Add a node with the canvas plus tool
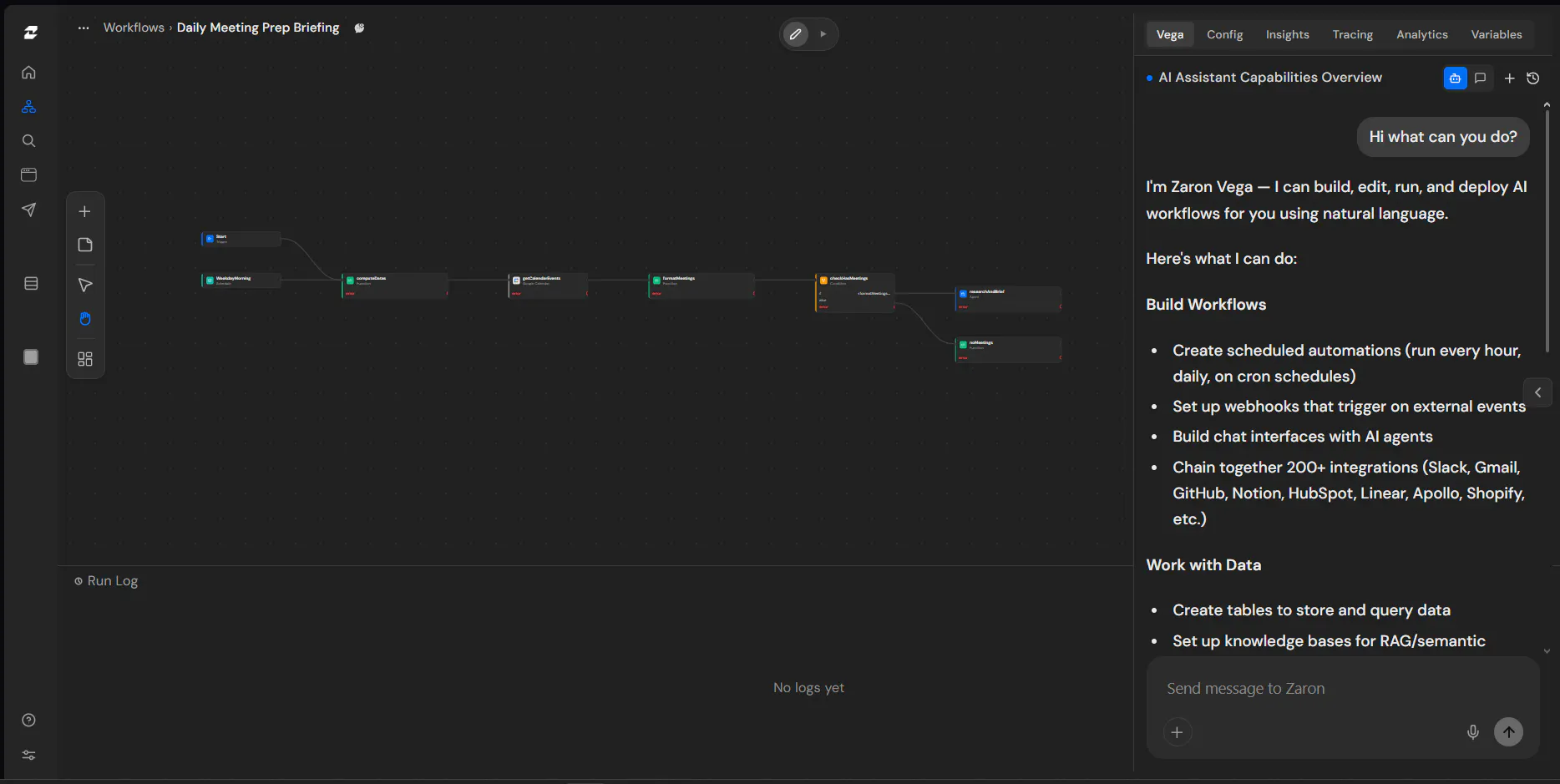Screen dimensions: 1560x784 pos(85,211)
